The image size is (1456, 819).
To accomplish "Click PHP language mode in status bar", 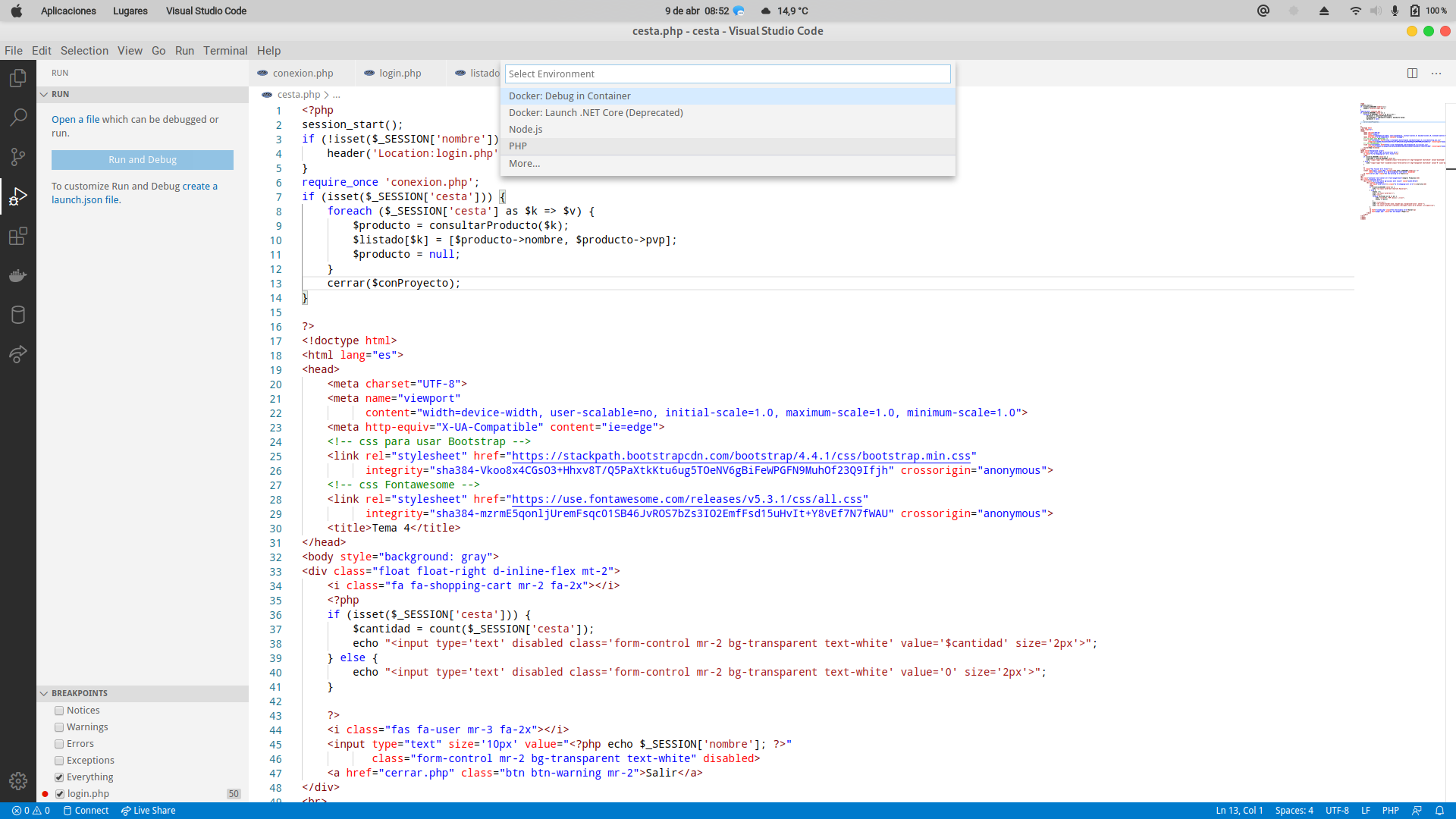I will 1390,811.
